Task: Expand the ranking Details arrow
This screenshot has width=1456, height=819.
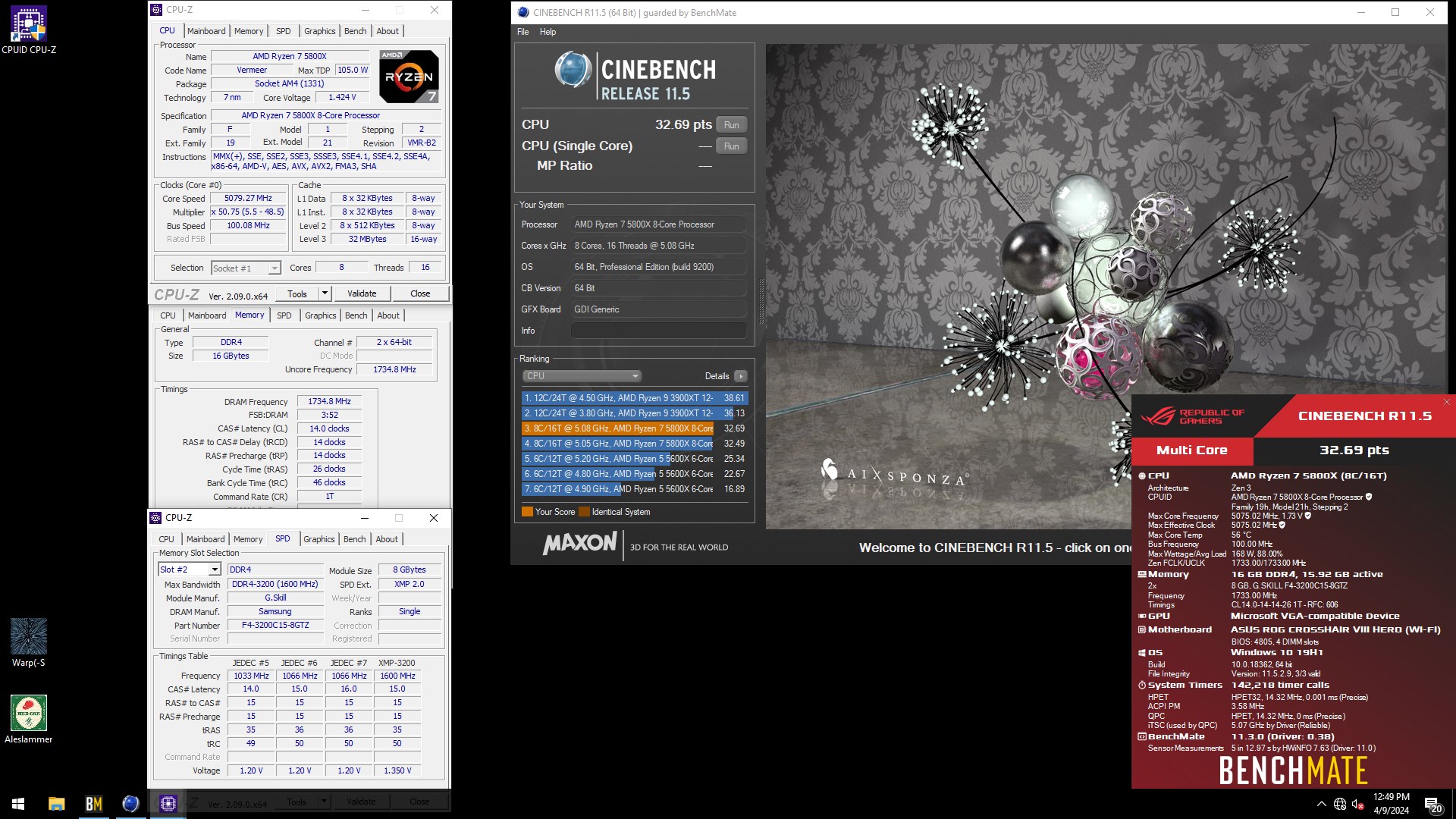Action: tap(741, 376)
